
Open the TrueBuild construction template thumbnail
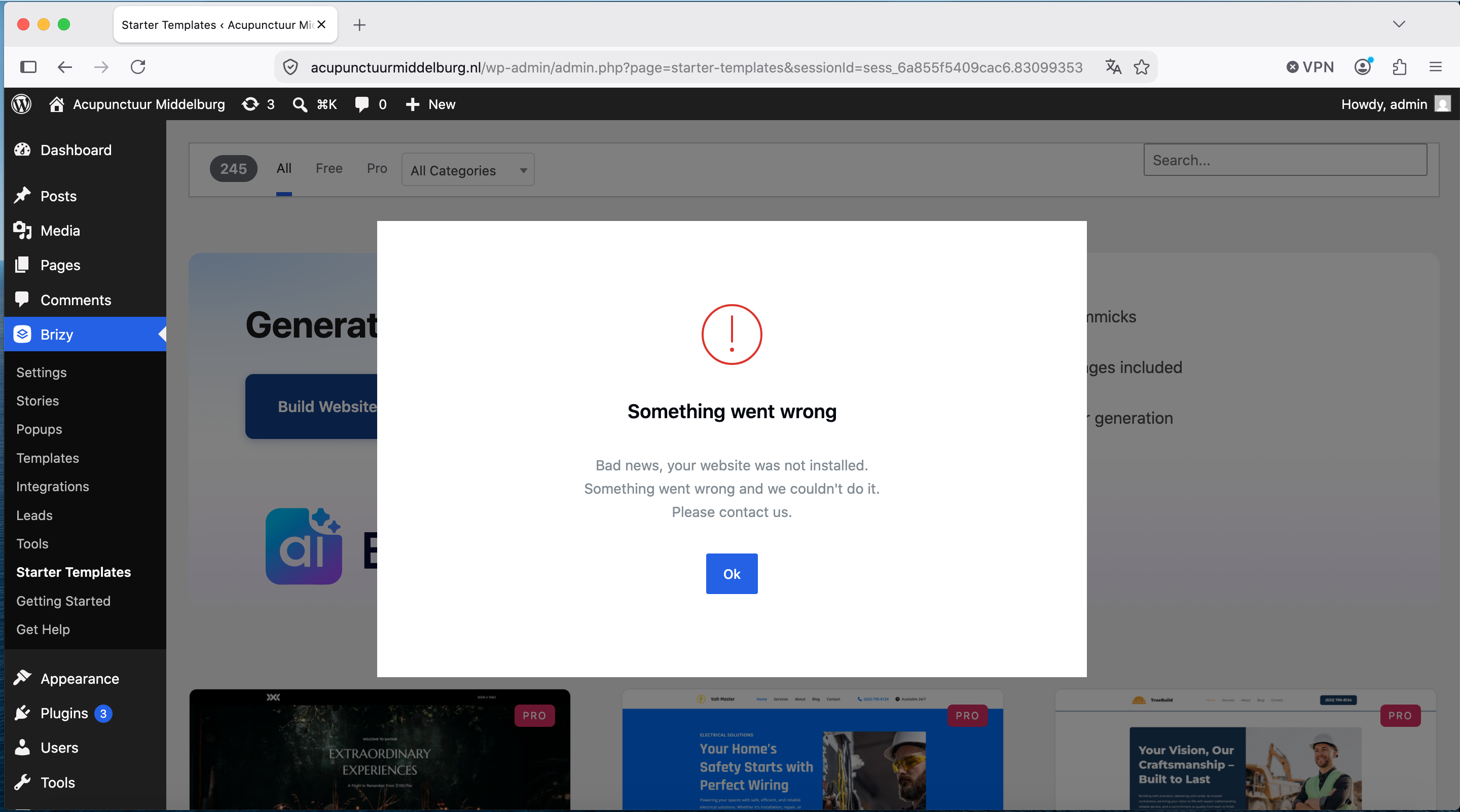coord(1246,750)
